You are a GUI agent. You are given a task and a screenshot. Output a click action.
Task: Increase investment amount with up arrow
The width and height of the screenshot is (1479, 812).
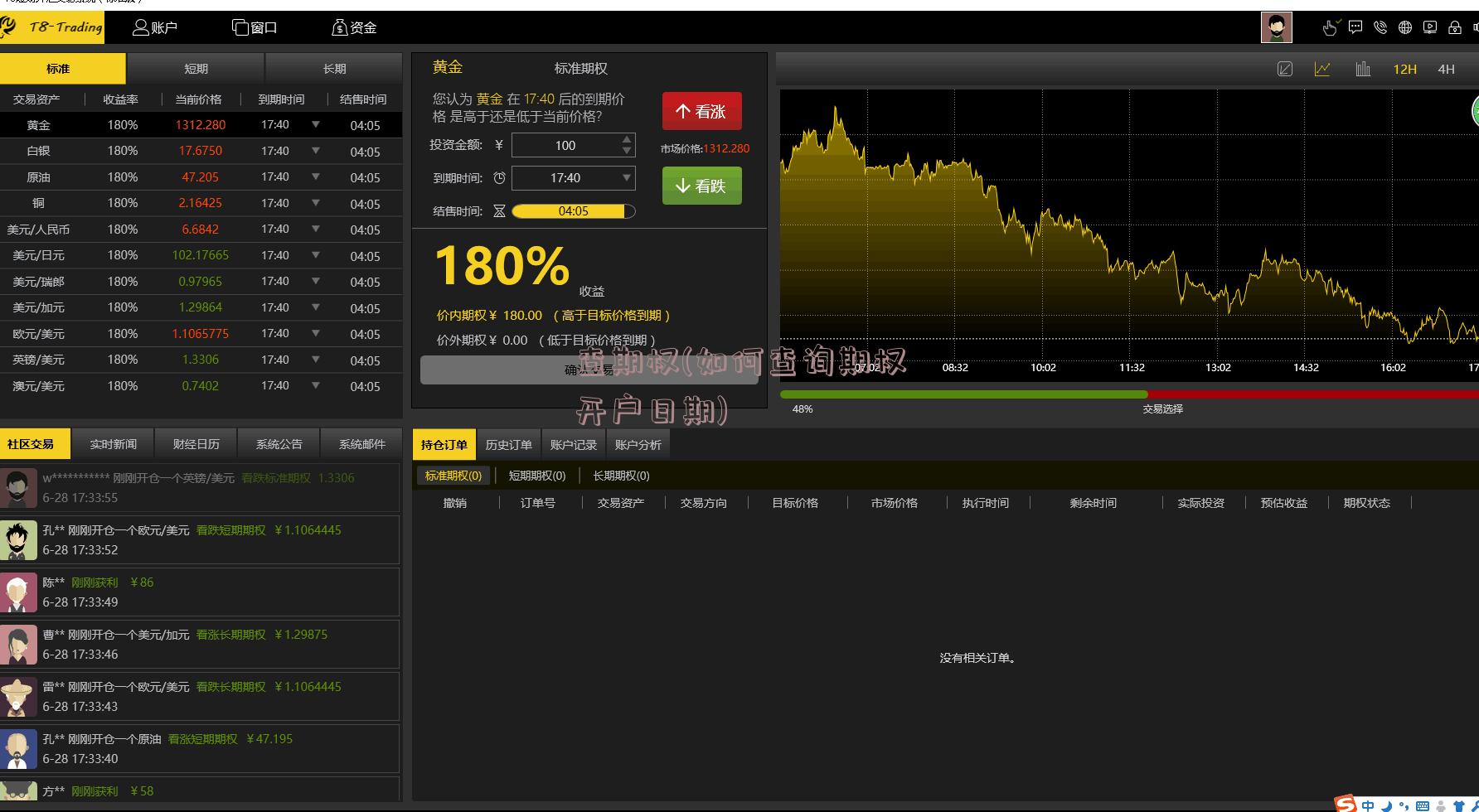(628, 139)
